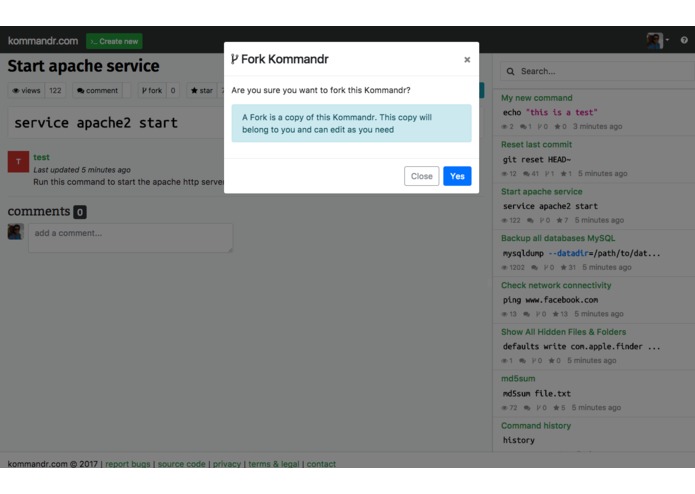Click mysqldump --datadir command text

click(x=582, y=253)
